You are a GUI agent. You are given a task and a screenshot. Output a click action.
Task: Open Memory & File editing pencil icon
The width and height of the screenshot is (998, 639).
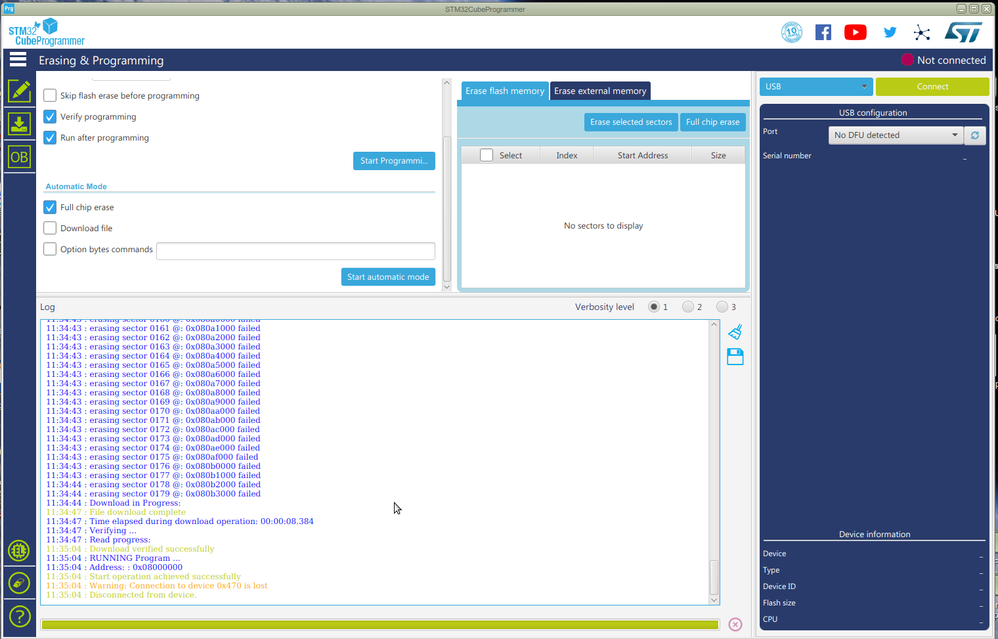click(19, 91)
